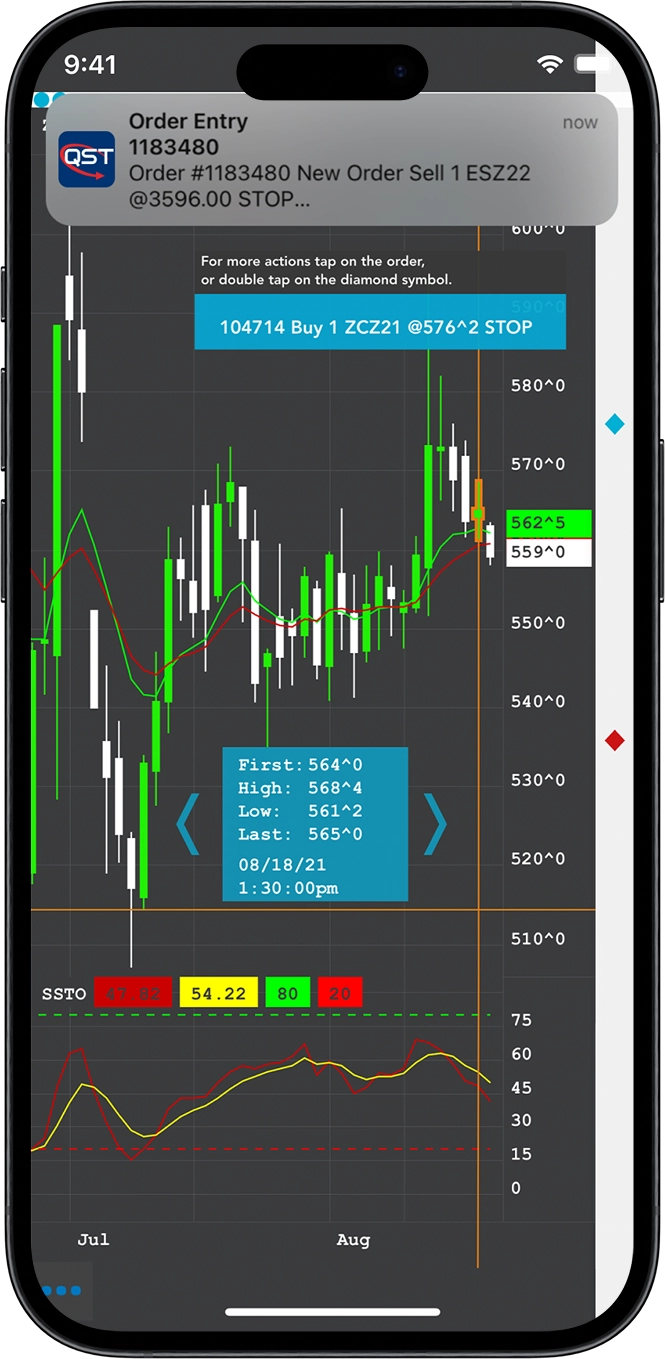Tap the QST app icon in notification
The height and width of the screenshot is (1359, 665).
click(87, 160)
